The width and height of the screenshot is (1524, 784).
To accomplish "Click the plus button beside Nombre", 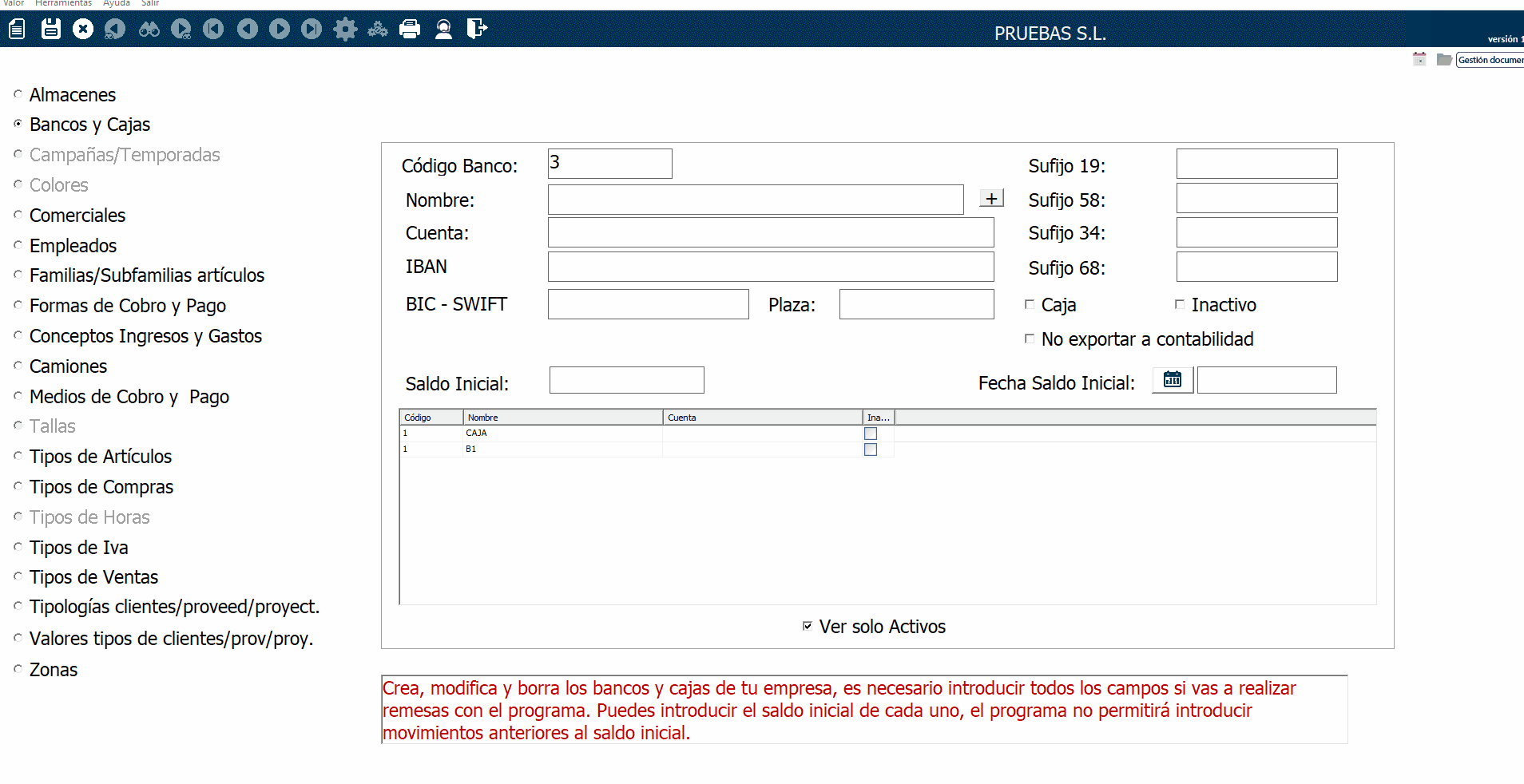I will pyautogui.click(x=991, y=198).
